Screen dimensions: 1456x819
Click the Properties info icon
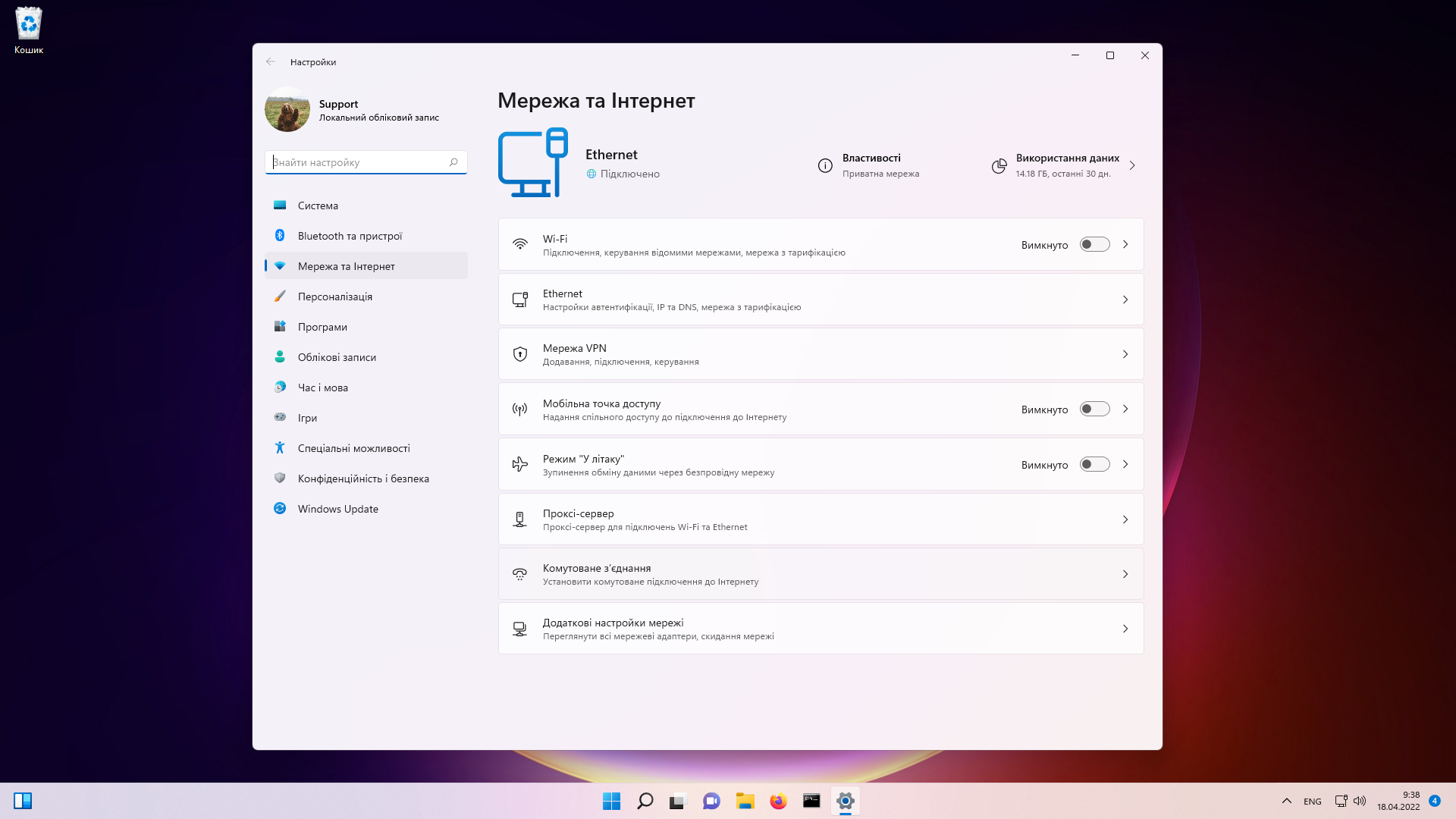(x=825, y=165)
